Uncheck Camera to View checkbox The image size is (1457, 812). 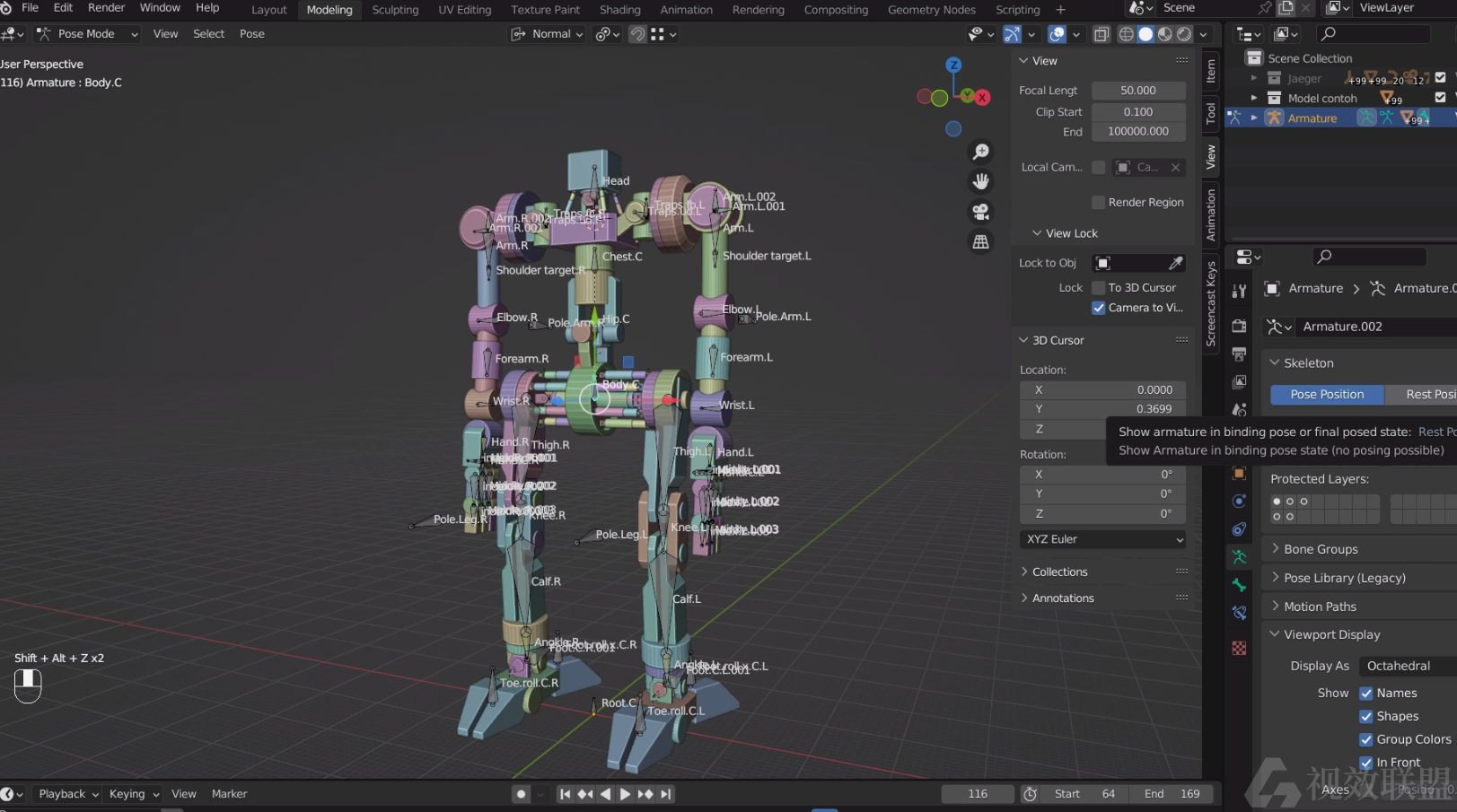(1098, 308)
